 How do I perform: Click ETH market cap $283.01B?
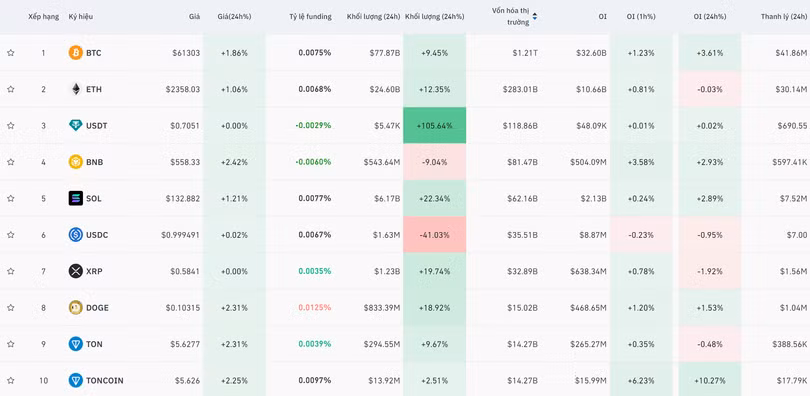click(520, 89)
